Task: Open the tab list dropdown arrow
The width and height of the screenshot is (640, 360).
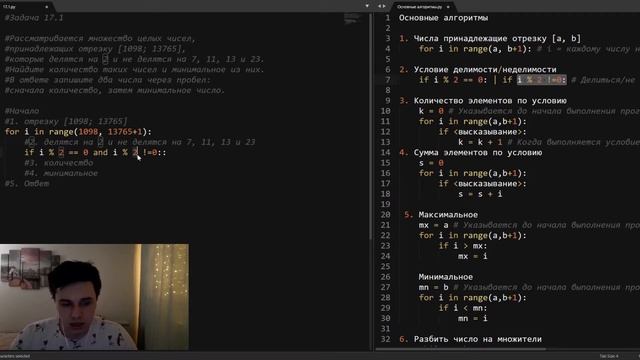Action: point(367,6)
